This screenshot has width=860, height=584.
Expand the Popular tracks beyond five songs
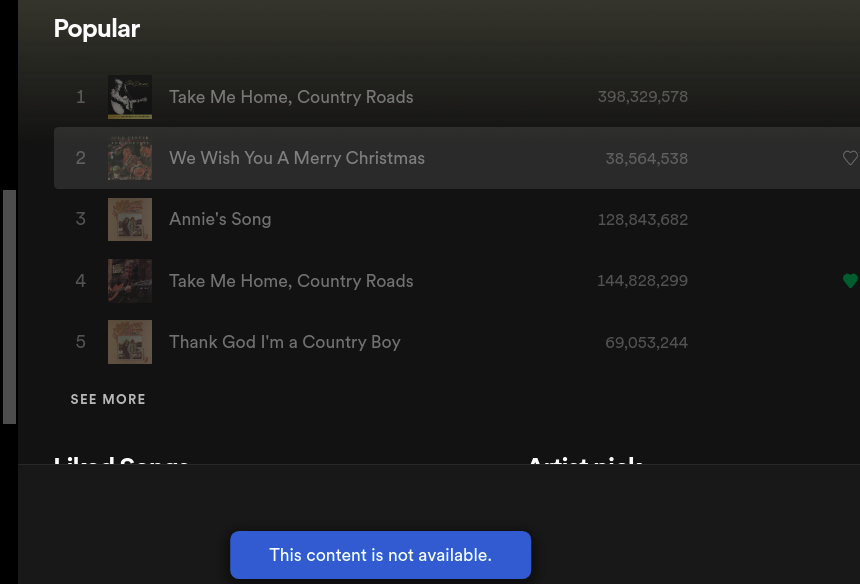tap(108, 399)
